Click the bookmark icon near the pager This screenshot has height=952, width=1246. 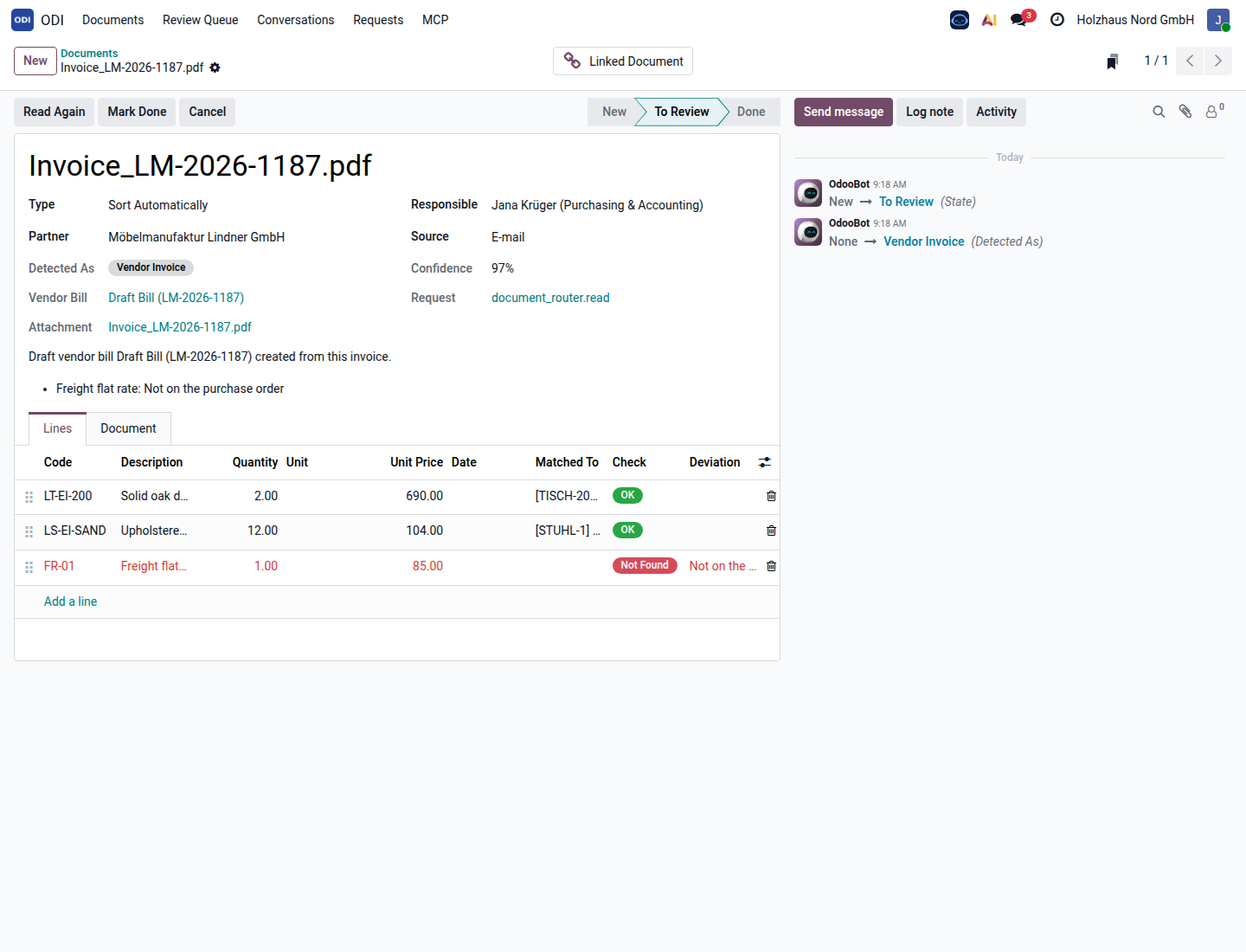coord(1113,61)
